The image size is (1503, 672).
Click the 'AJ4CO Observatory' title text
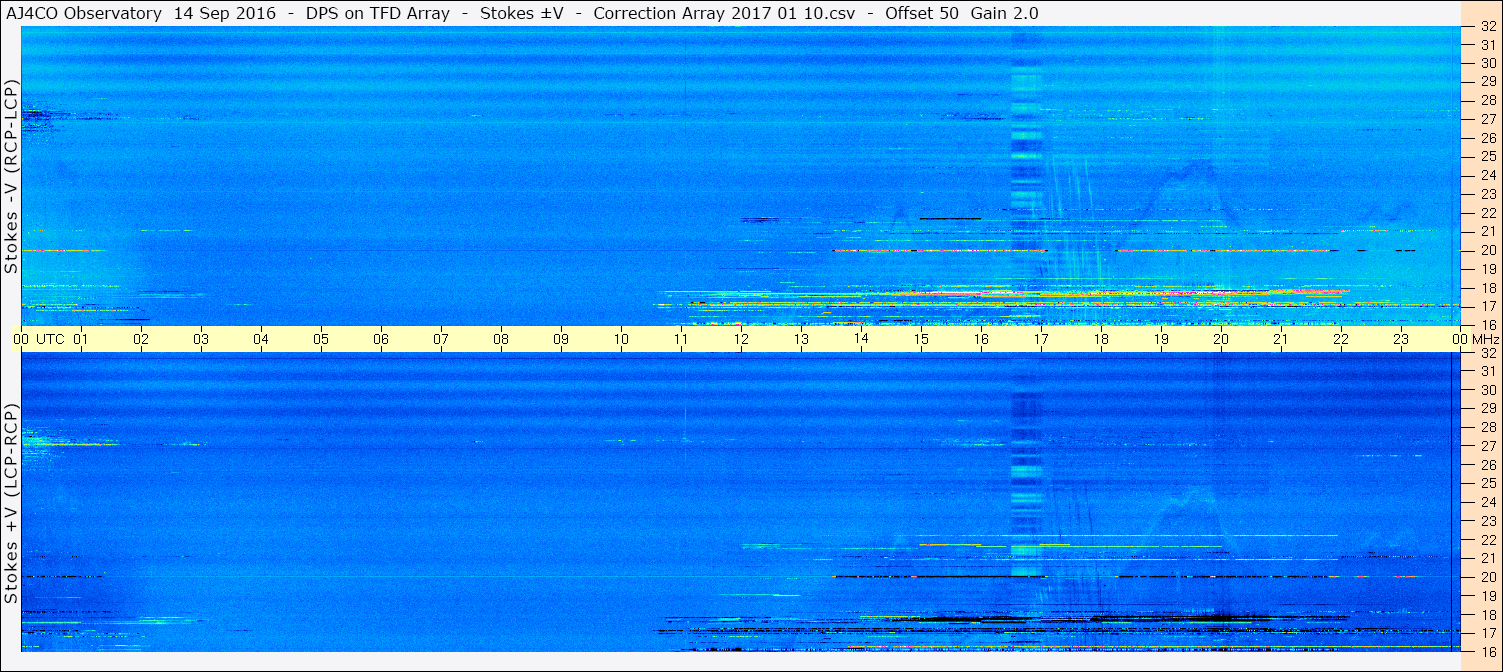click(85, 13)
